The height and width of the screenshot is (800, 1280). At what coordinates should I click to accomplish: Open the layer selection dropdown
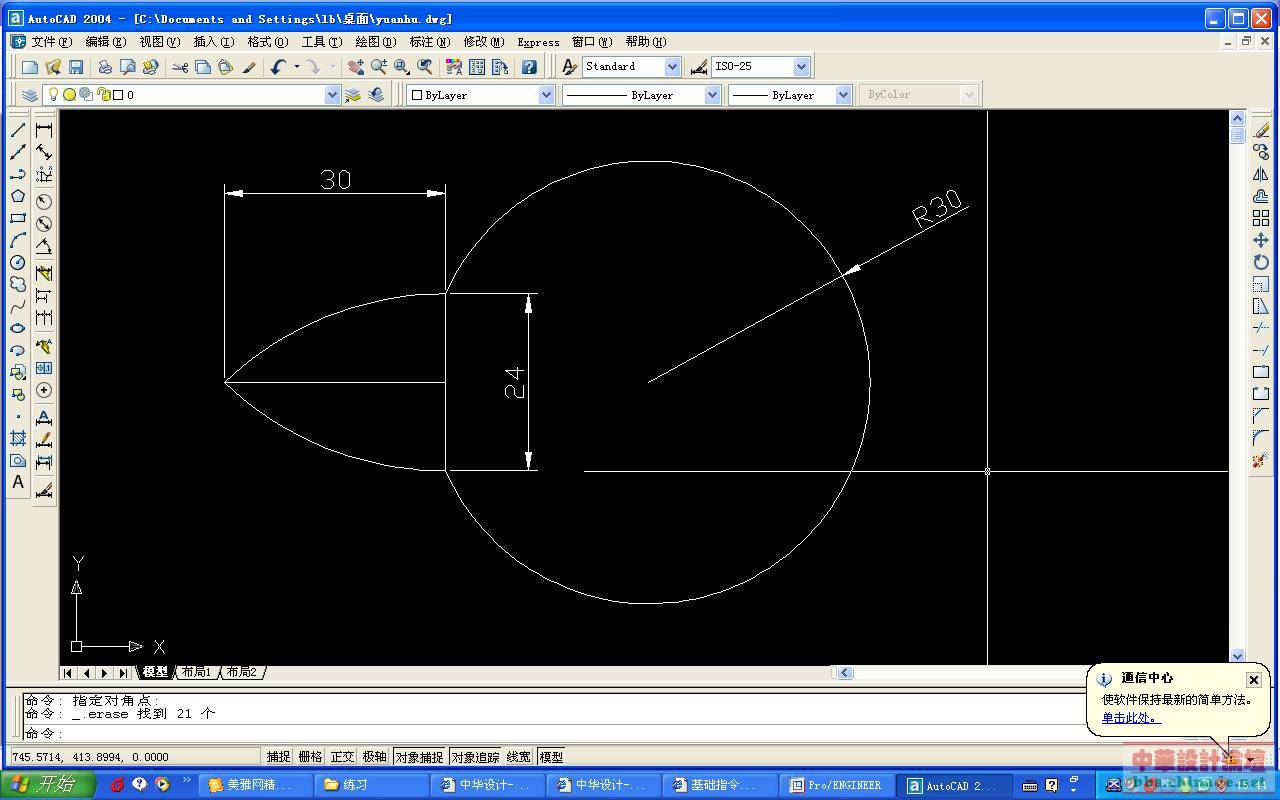tap(332, 95)
